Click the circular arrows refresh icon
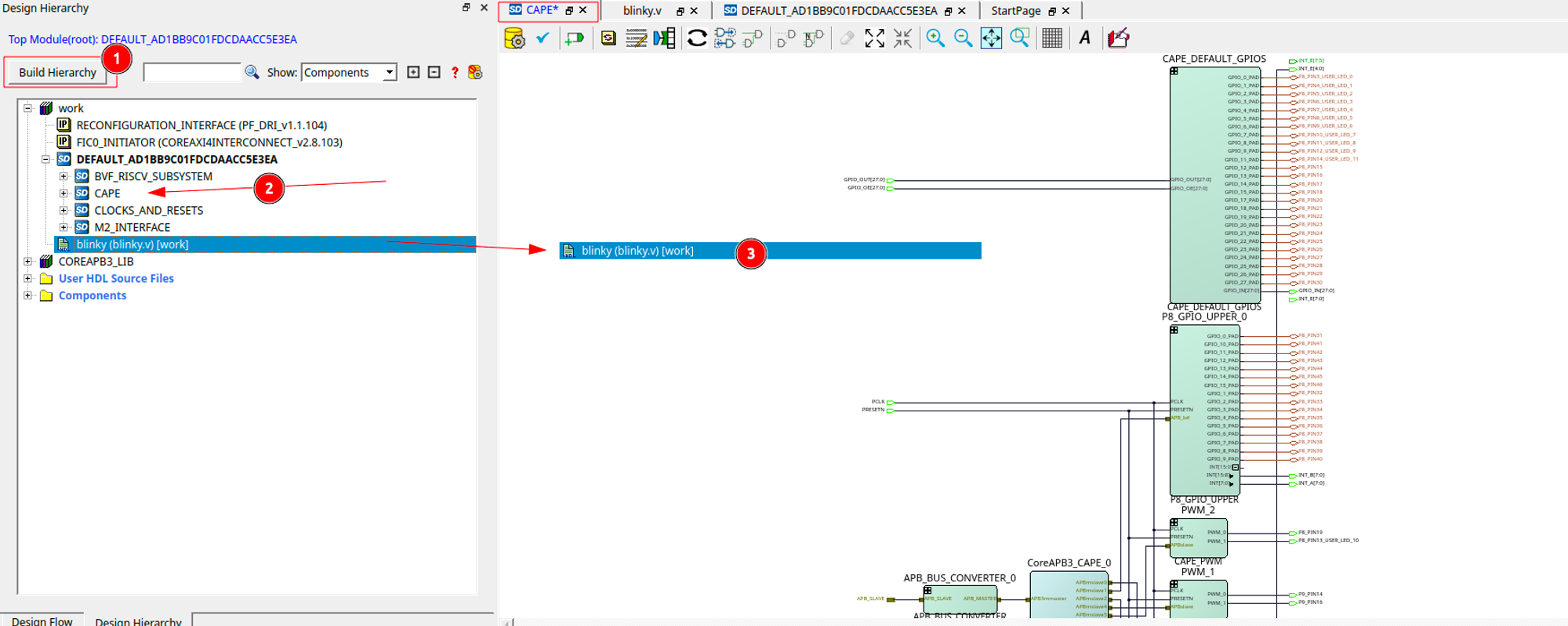Screen dimensions: 1568x626 pos(696,38)
